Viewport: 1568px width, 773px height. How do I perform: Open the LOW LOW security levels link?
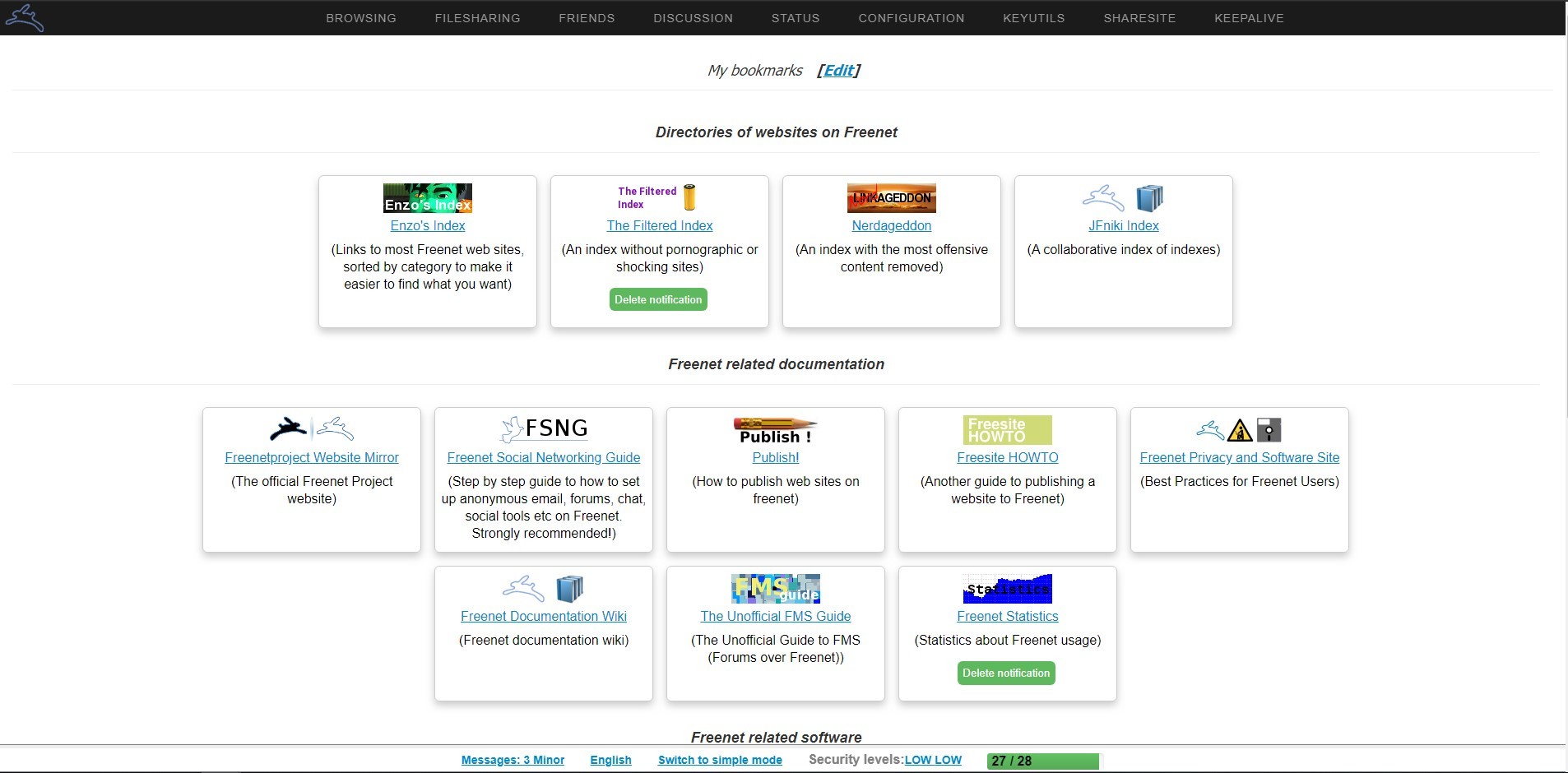[933, 760]
